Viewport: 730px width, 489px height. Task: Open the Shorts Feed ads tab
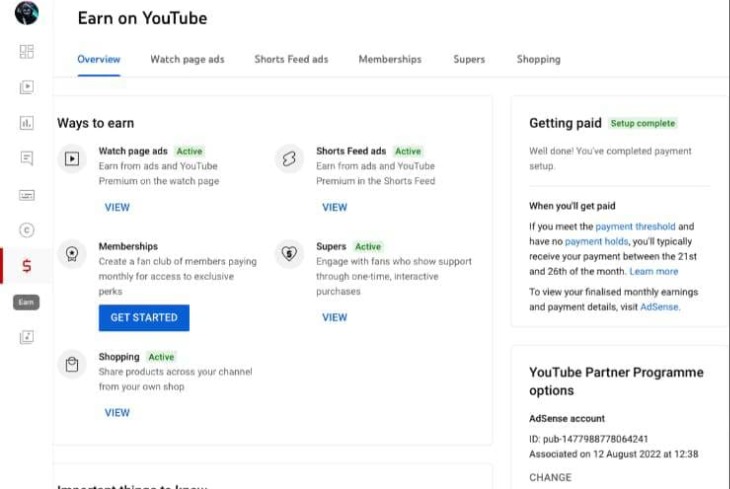(x=291, y=59)
